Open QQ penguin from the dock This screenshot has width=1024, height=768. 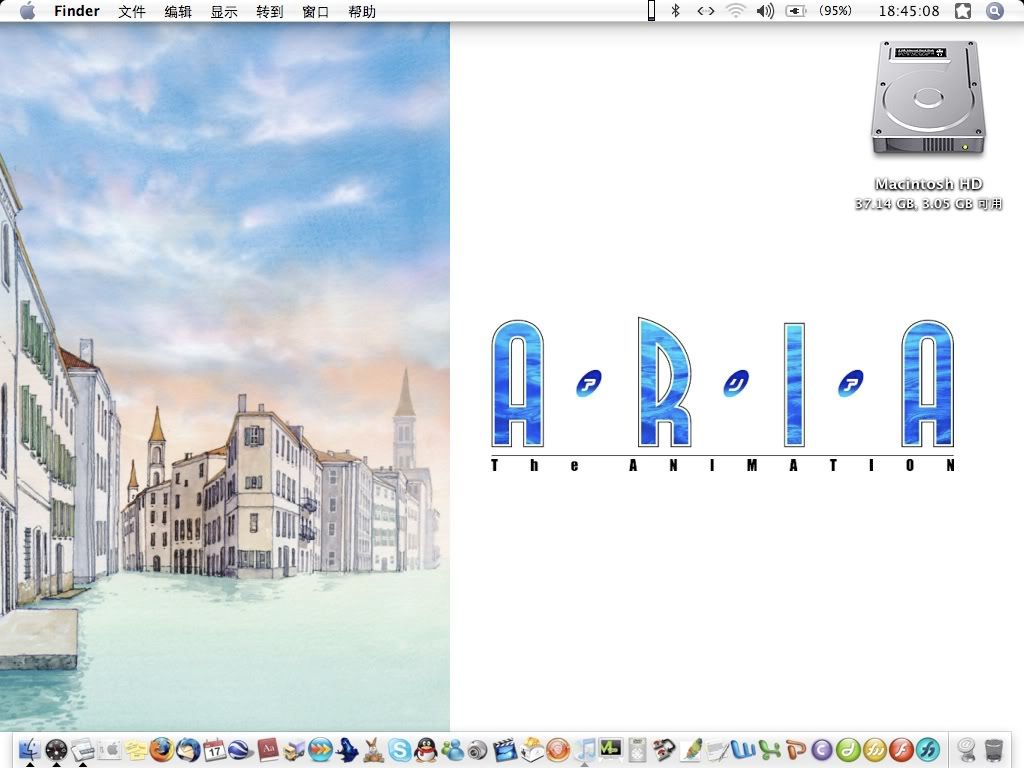(x=426, y=750)
